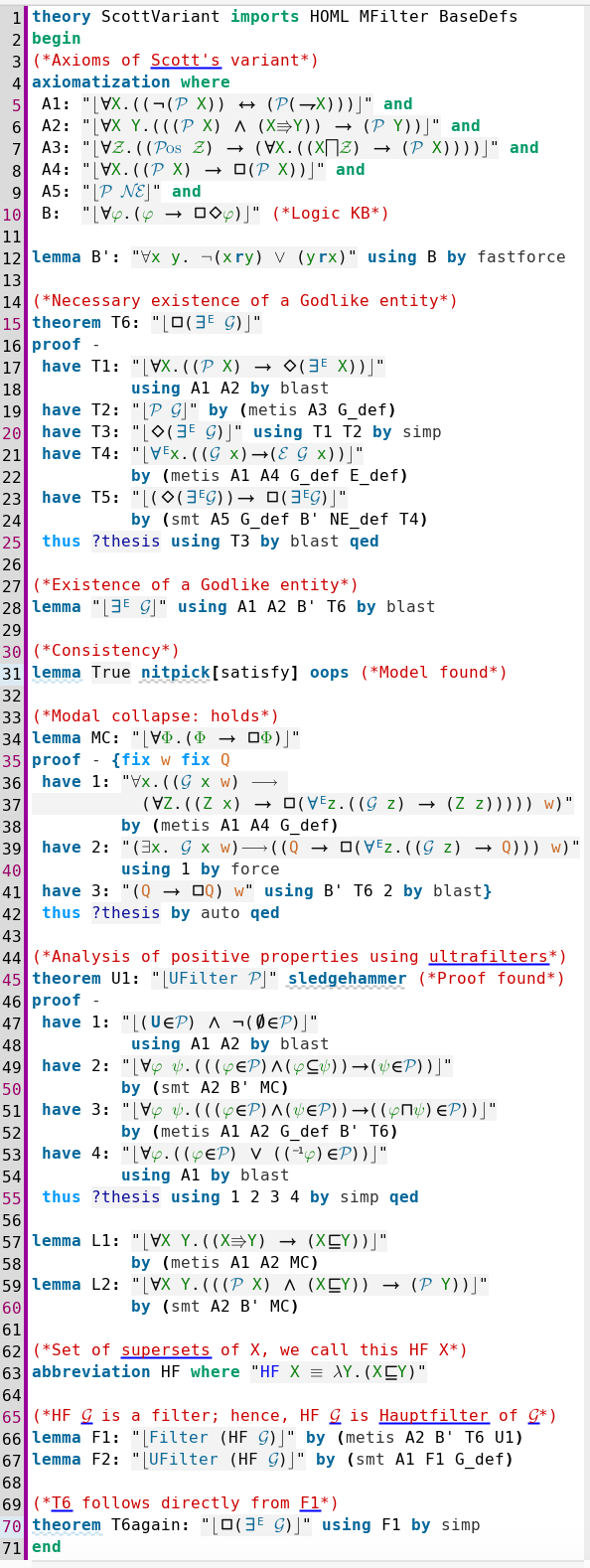This screenshot has height=1568, width=590.
Task: Click the comment "(*Consistency*)"
Action: click(106, 651)
